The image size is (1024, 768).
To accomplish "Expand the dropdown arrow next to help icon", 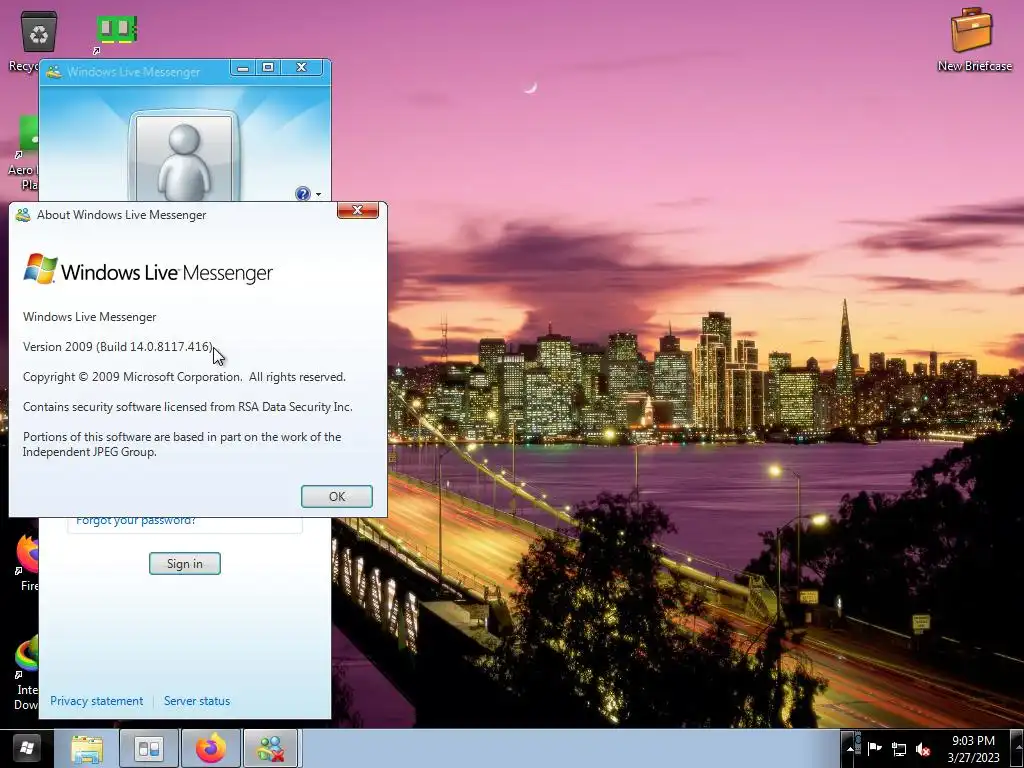I will (319, 195).
